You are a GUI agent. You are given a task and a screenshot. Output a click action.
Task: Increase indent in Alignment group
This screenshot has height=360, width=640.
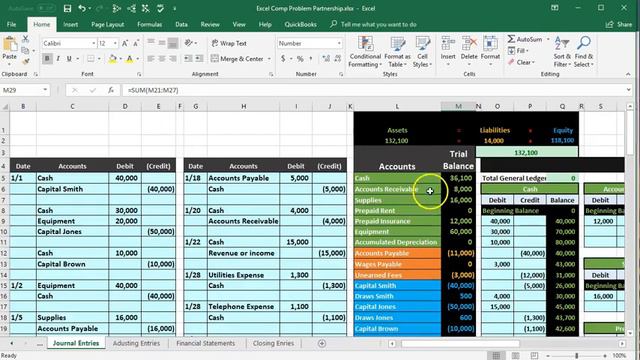199,59
